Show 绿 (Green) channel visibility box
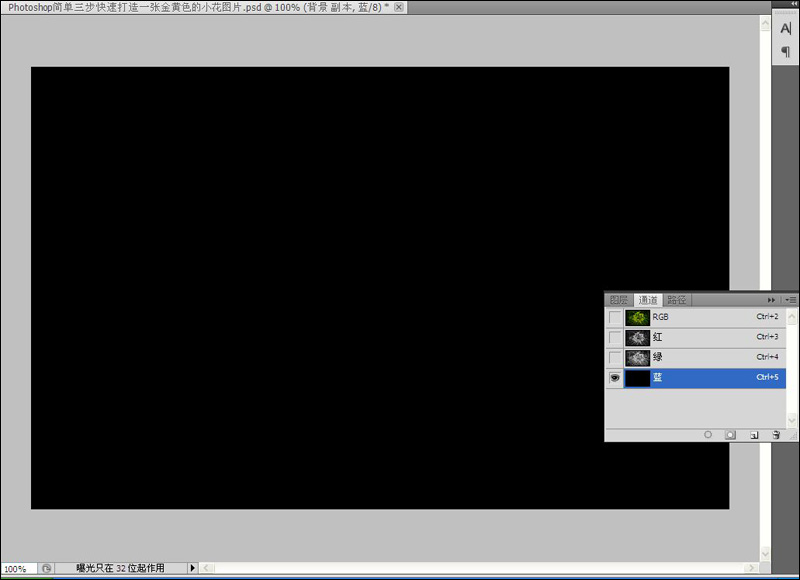 click(x=615, y=358)
